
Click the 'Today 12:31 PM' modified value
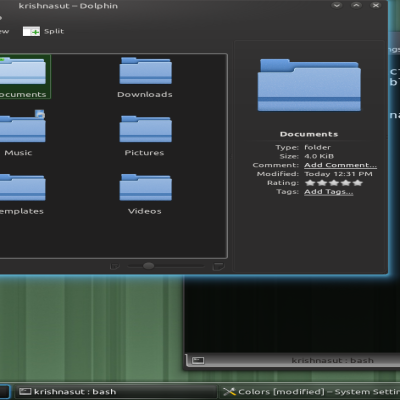pyautogui.click(x=338, y=174)
